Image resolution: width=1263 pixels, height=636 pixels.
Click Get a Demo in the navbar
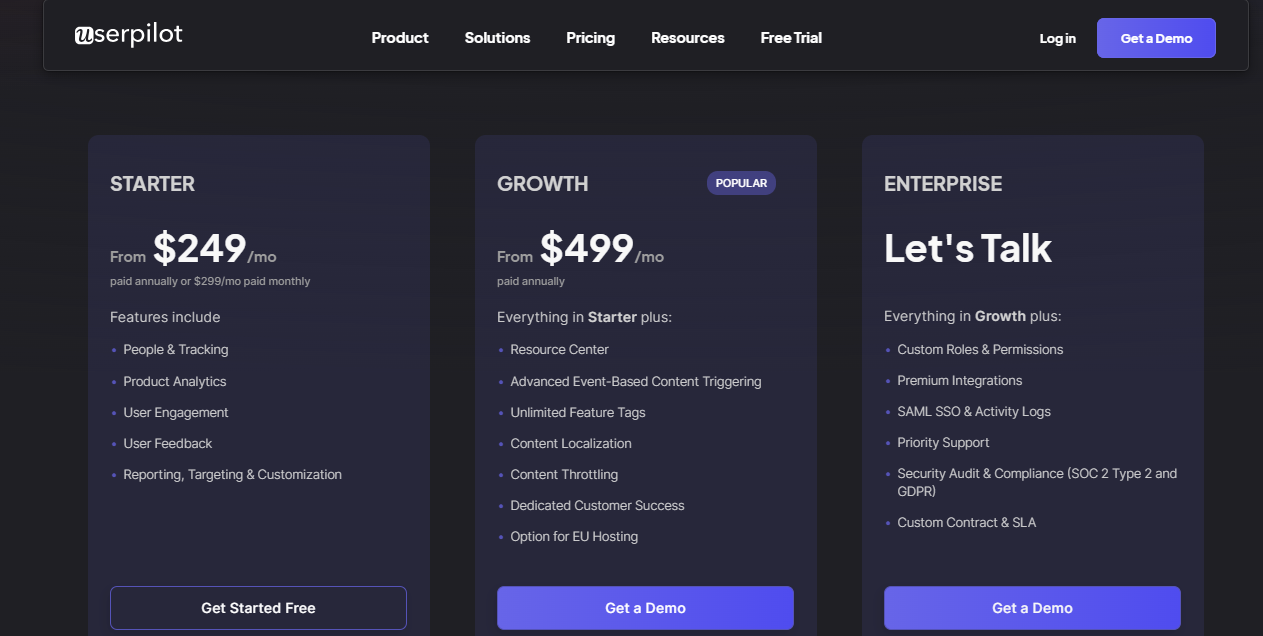tap(1156, 37)
